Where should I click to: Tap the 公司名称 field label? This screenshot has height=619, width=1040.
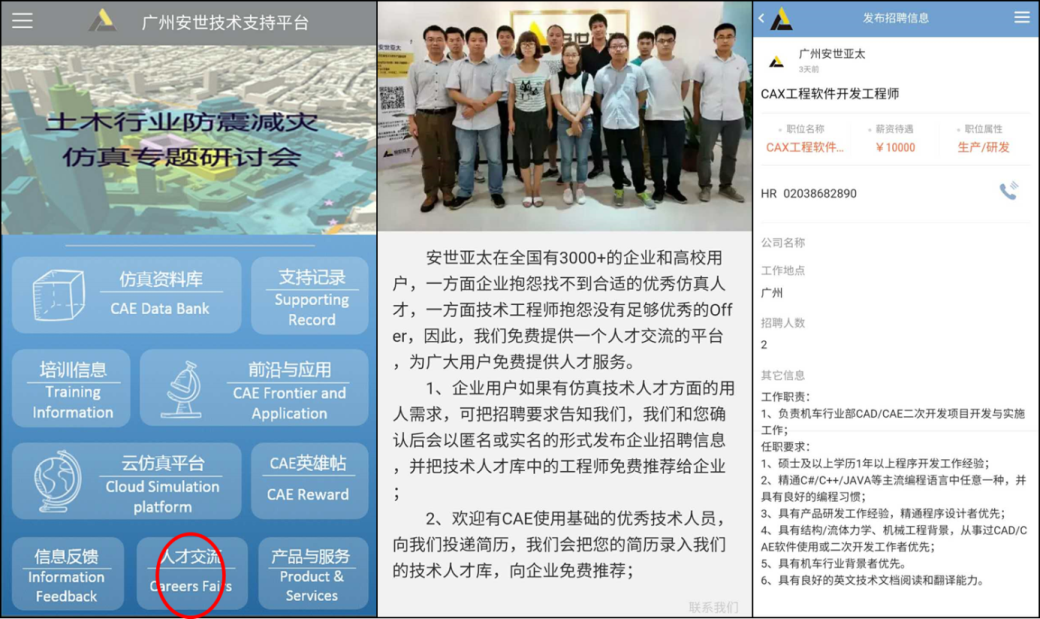[783, 243]
